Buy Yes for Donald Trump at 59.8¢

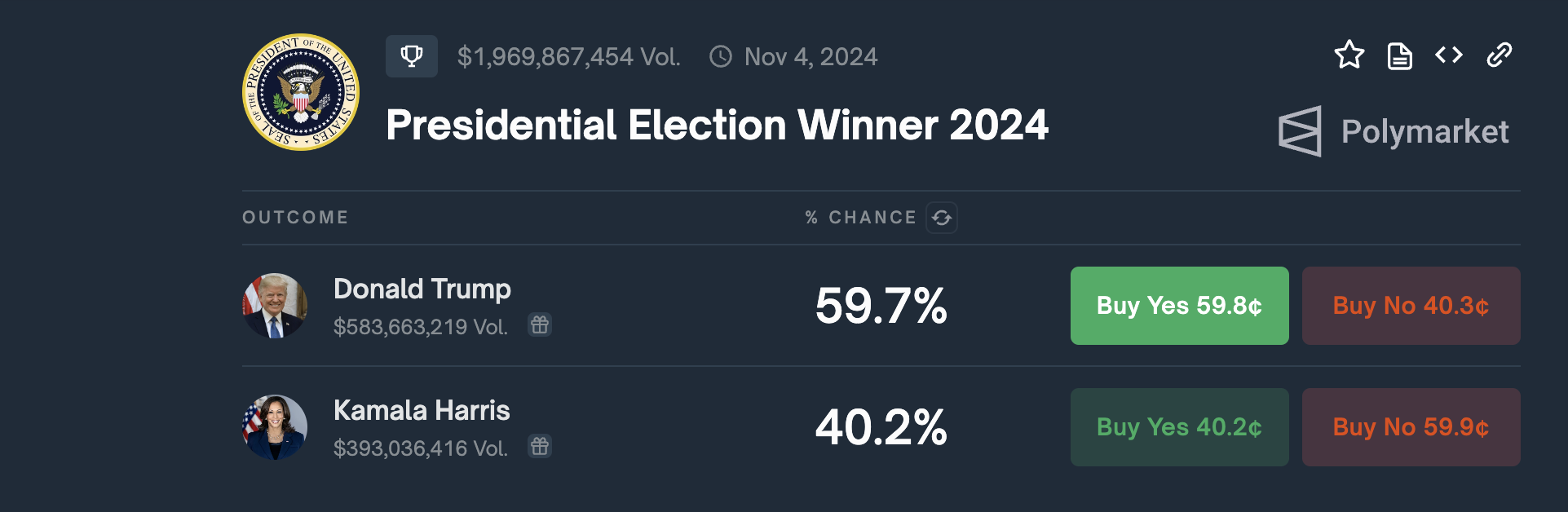(x=1179, y=306)
